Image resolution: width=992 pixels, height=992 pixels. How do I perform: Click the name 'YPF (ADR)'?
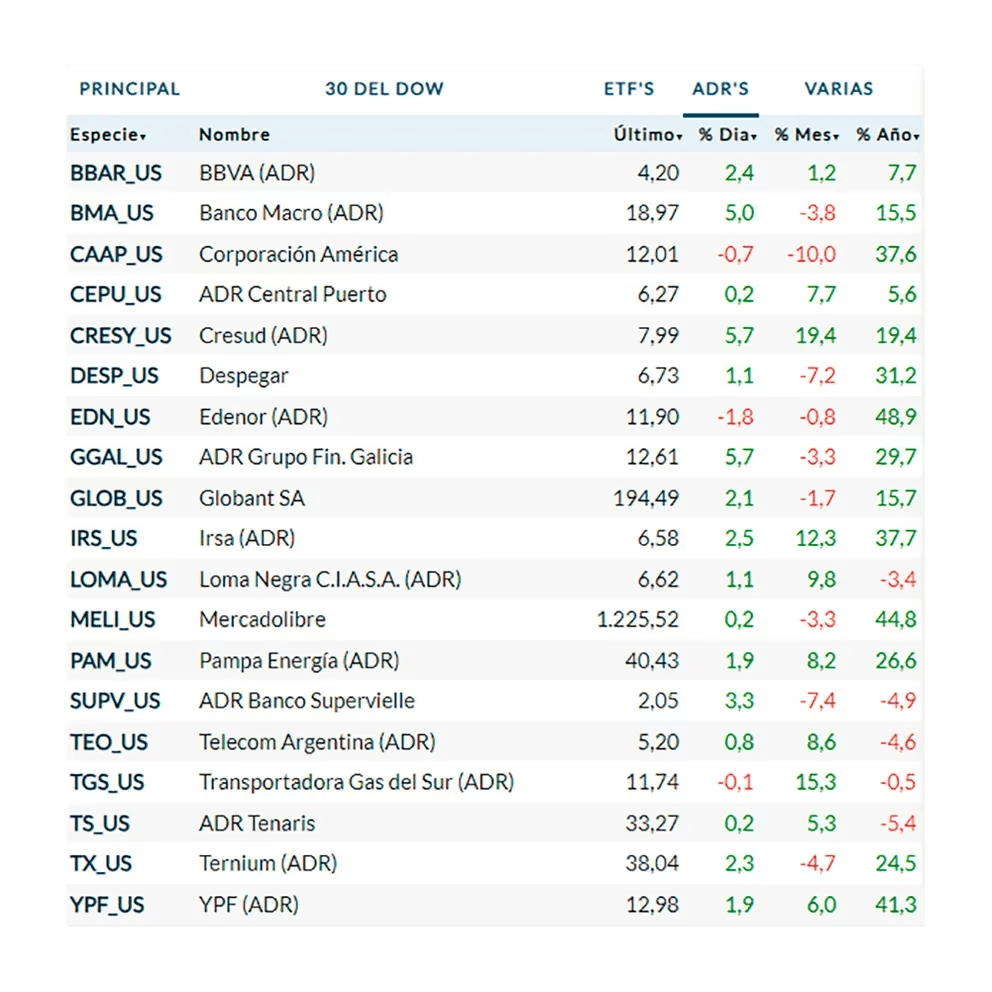[249, 905]
